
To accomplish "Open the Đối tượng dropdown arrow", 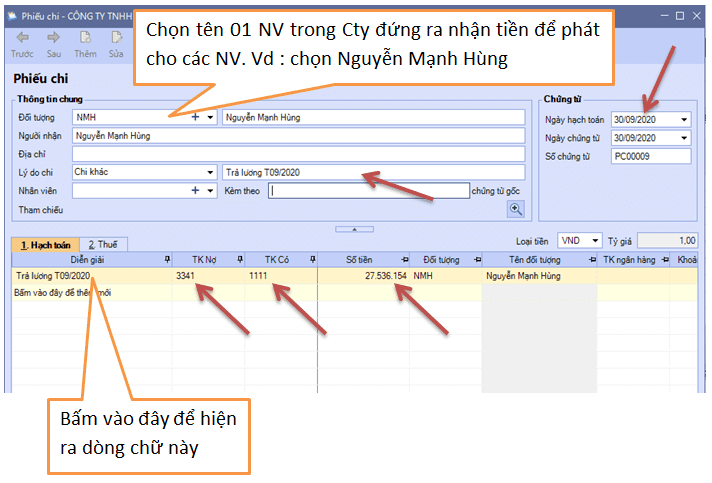I will pyautogui.click(x=210, y=118).
